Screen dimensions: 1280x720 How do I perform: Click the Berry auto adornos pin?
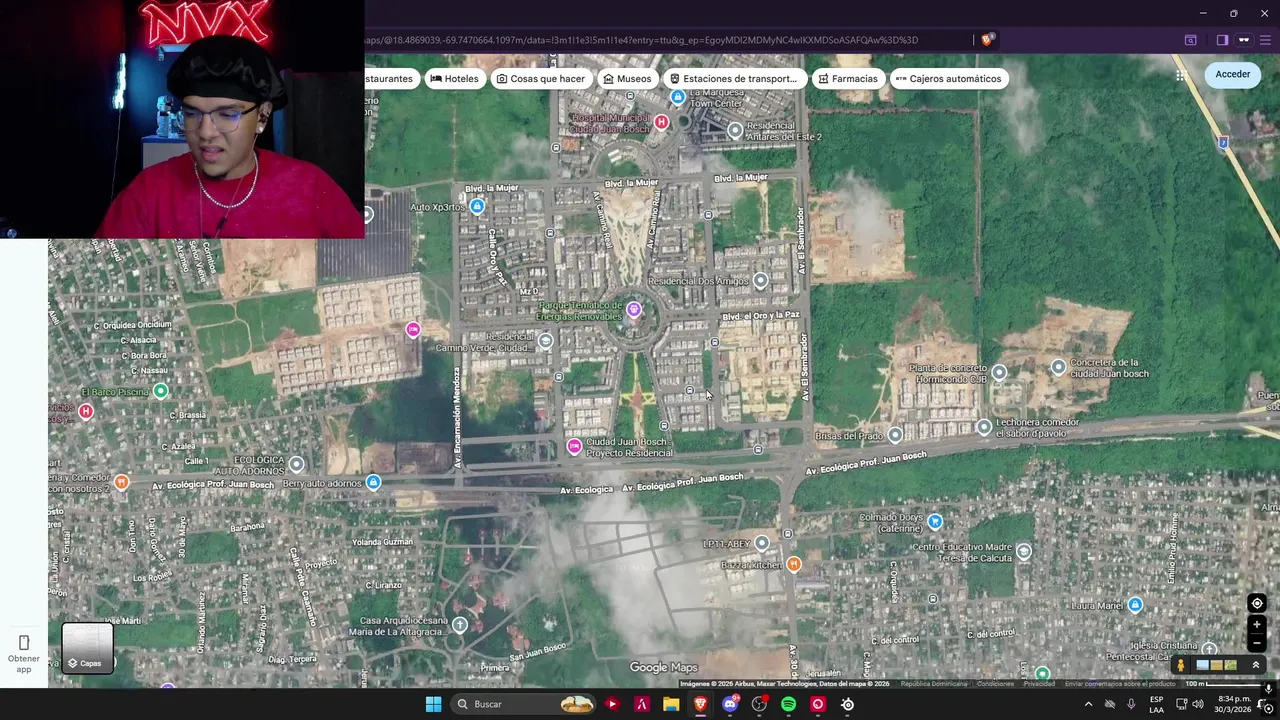[x=373, y=483]
